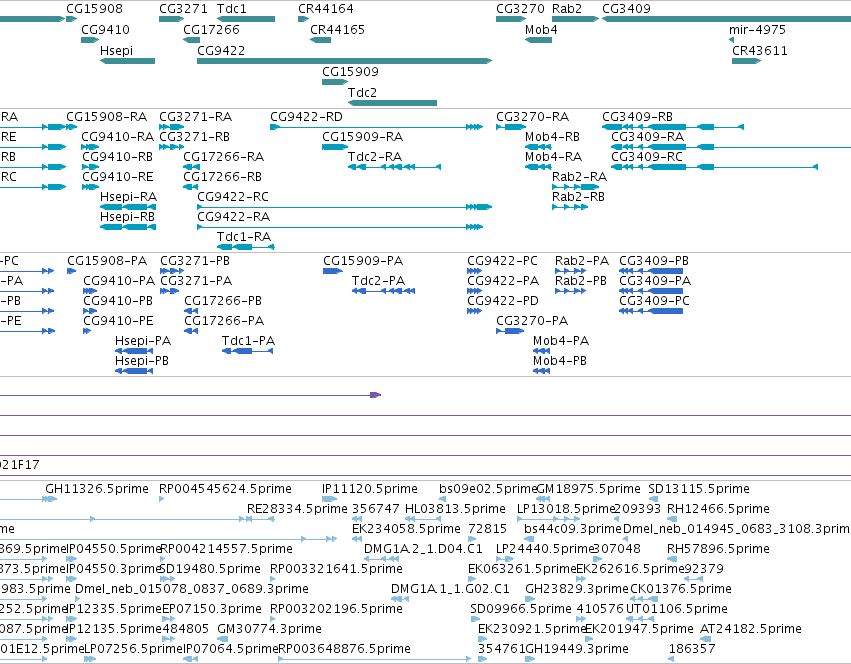Click transcript CG15909-RA label

362,137
